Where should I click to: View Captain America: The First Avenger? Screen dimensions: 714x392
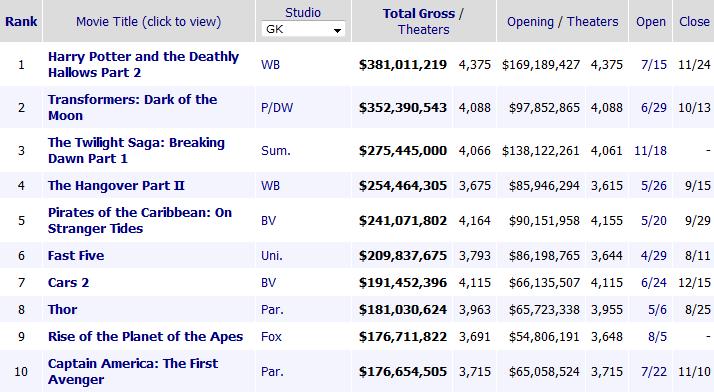(133, 372)
